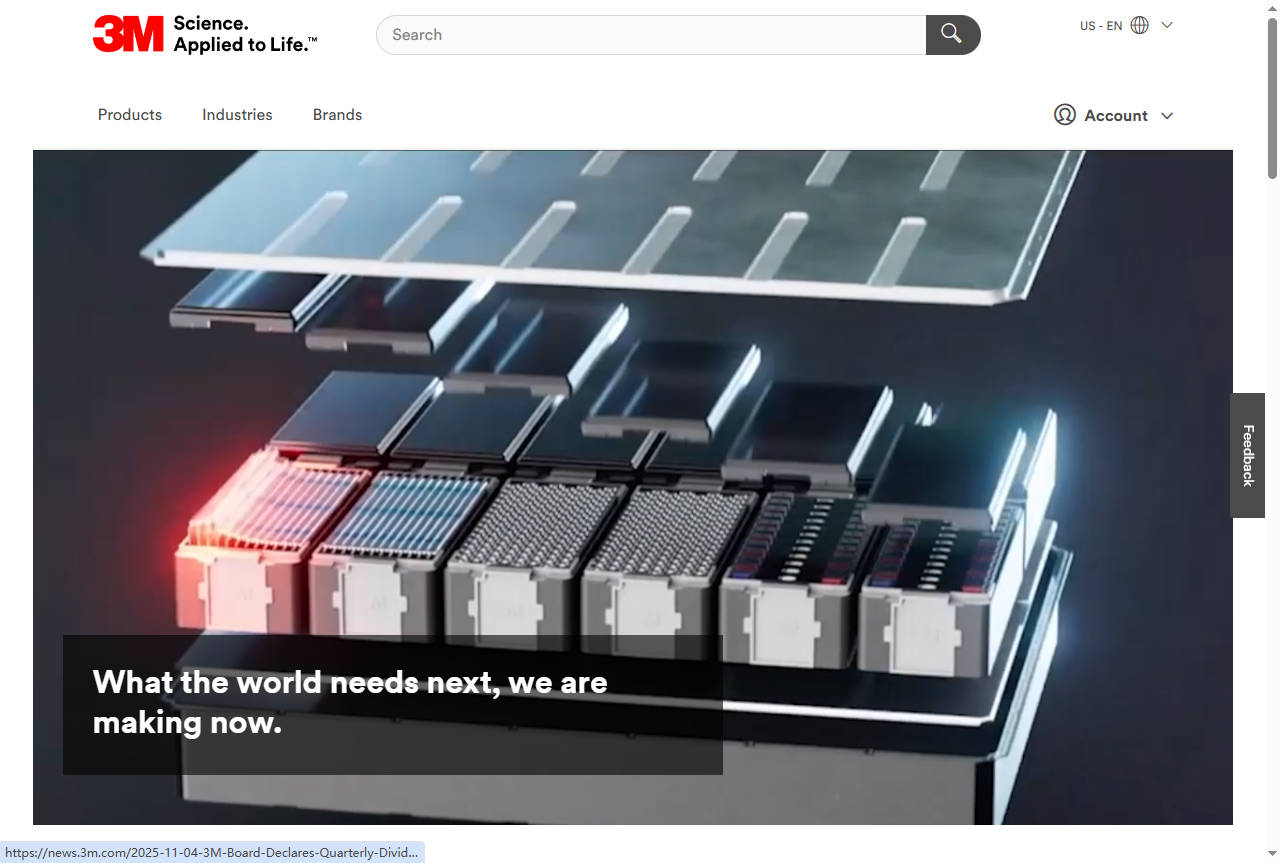The height and width of the screenshot is (863, 1280).
Task: Expand the US - EN region chevron
Action: (x=1166, y=26)
